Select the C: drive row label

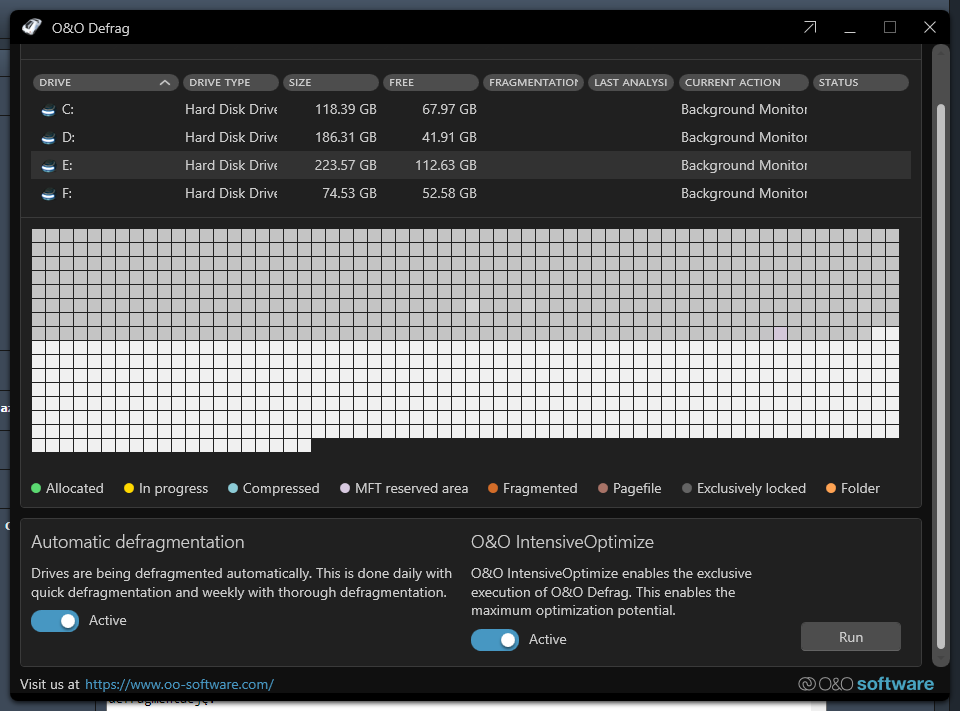point(67,110)
